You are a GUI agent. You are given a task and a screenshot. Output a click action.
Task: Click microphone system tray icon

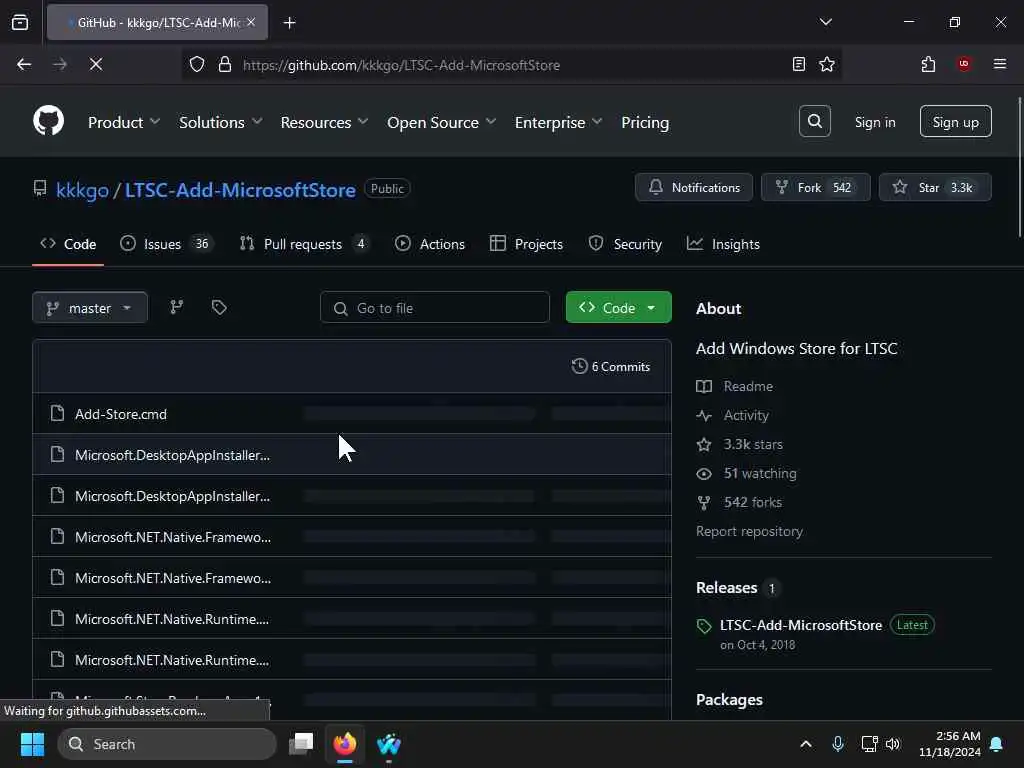838,744
